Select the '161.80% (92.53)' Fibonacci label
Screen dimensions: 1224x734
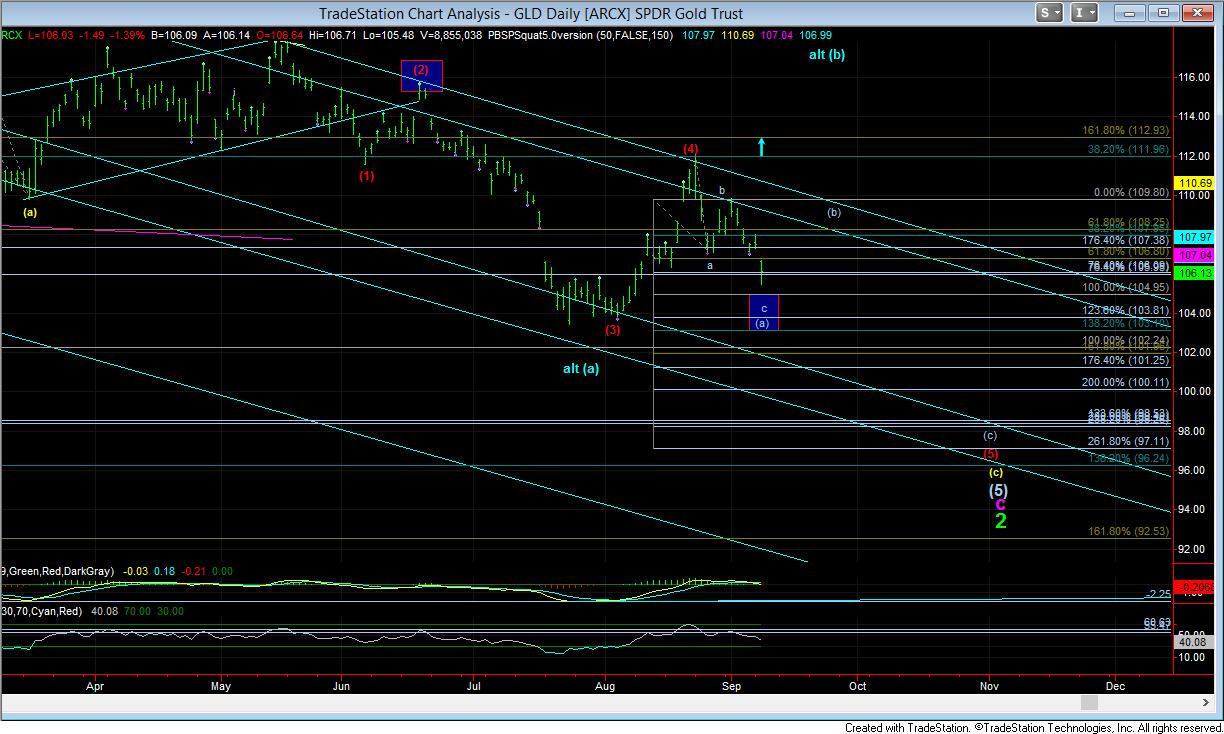(1128, 531)
